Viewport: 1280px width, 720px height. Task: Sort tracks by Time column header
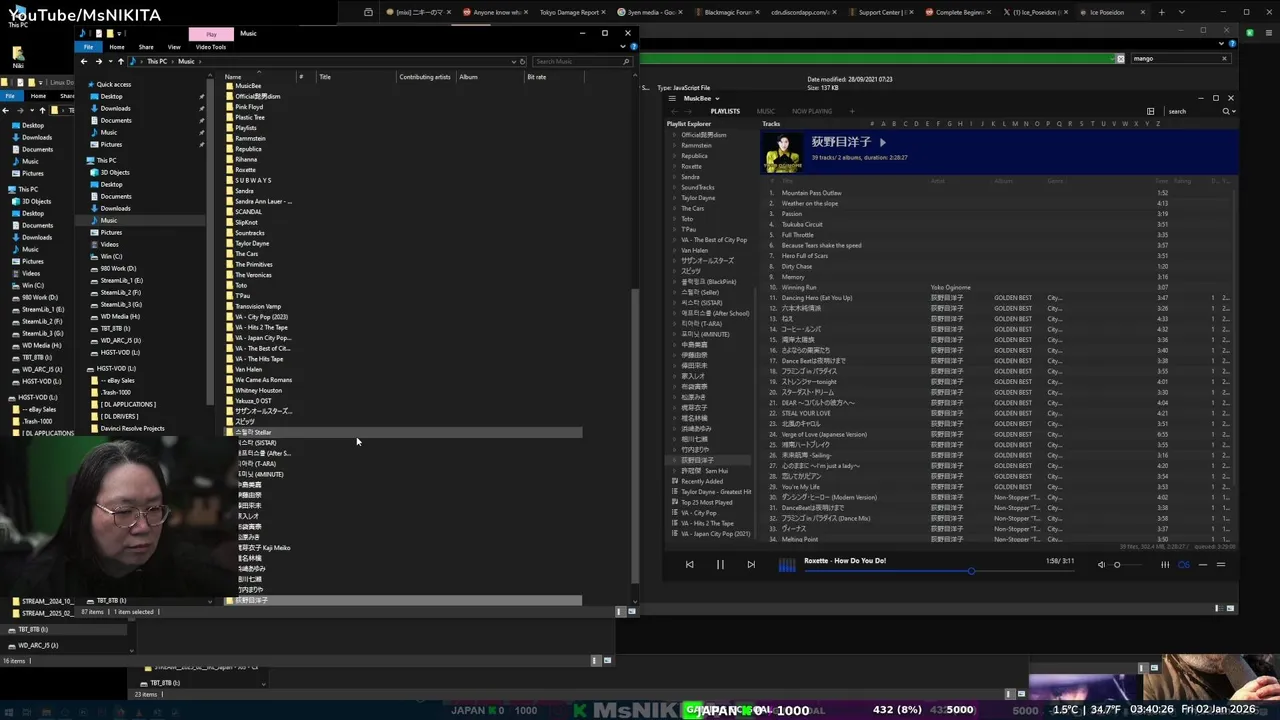[x=1163, y=181]
